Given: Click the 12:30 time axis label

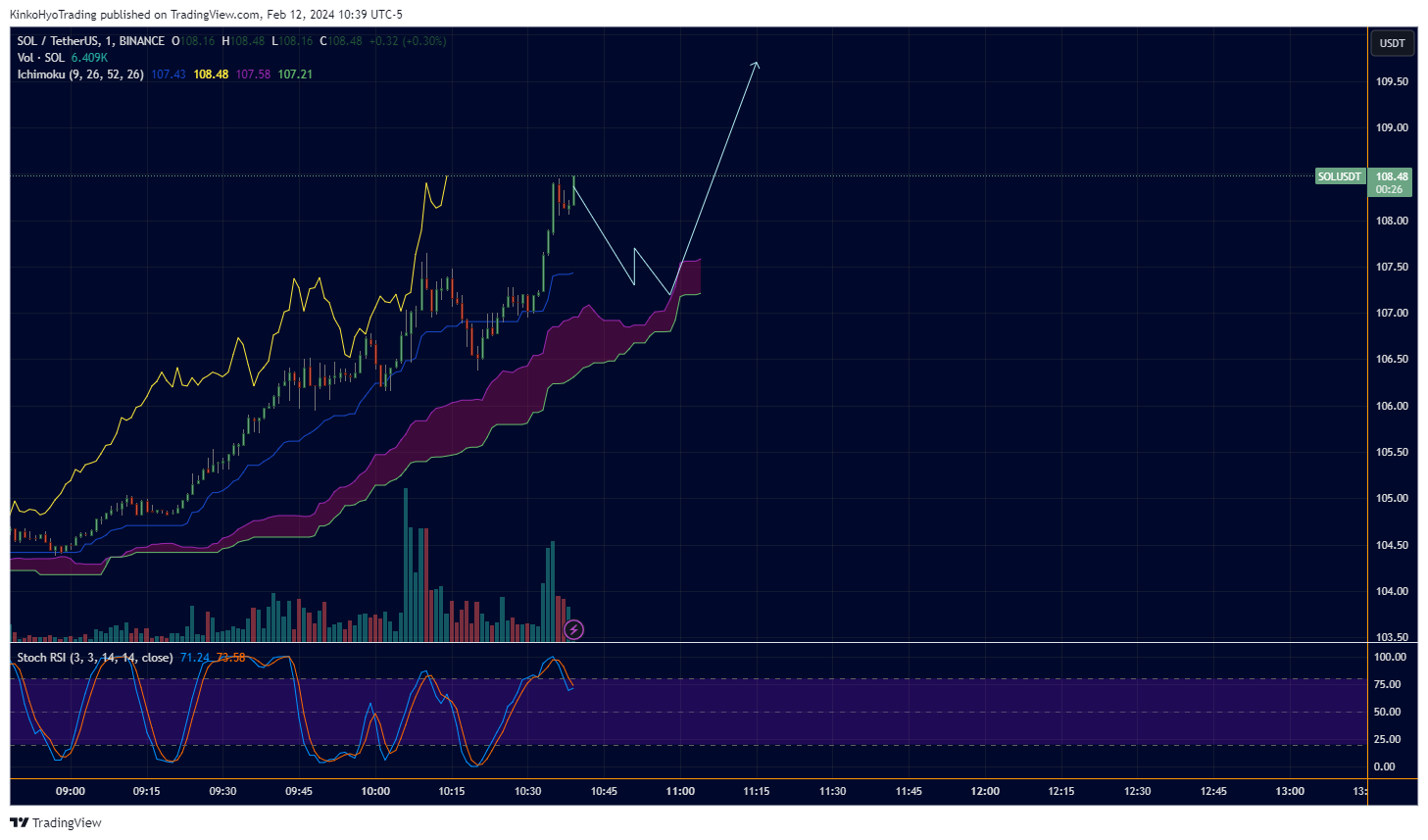Looking at the screenshot, I should pos(1138,791).
